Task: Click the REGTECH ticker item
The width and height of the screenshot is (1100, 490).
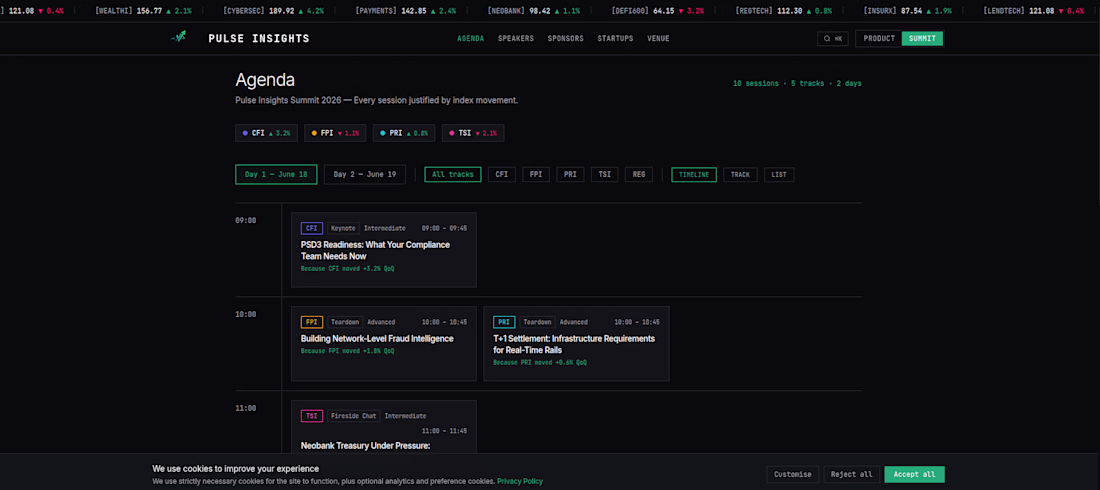Action: pos(786,11)
